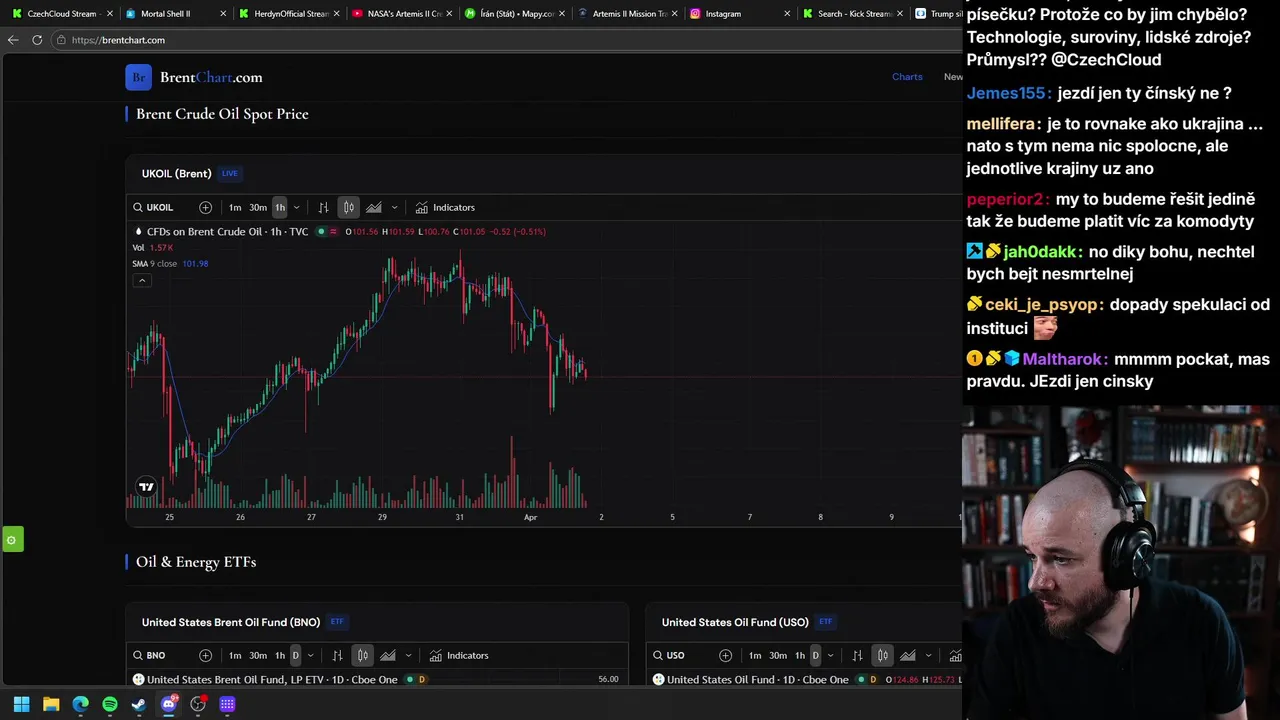Reload the brentchart.com page
The image size is (1280, 720).
coord(37,40)
